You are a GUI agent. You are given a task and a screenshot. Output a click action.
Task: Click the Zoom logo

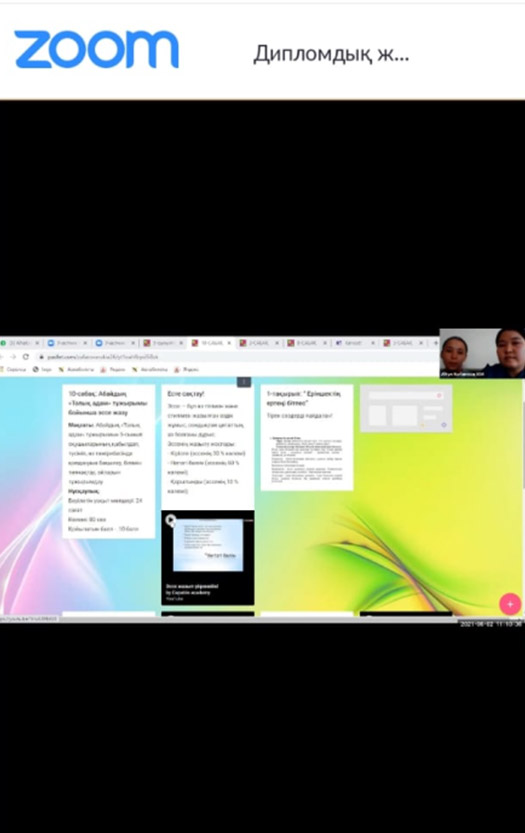(96, 49)
